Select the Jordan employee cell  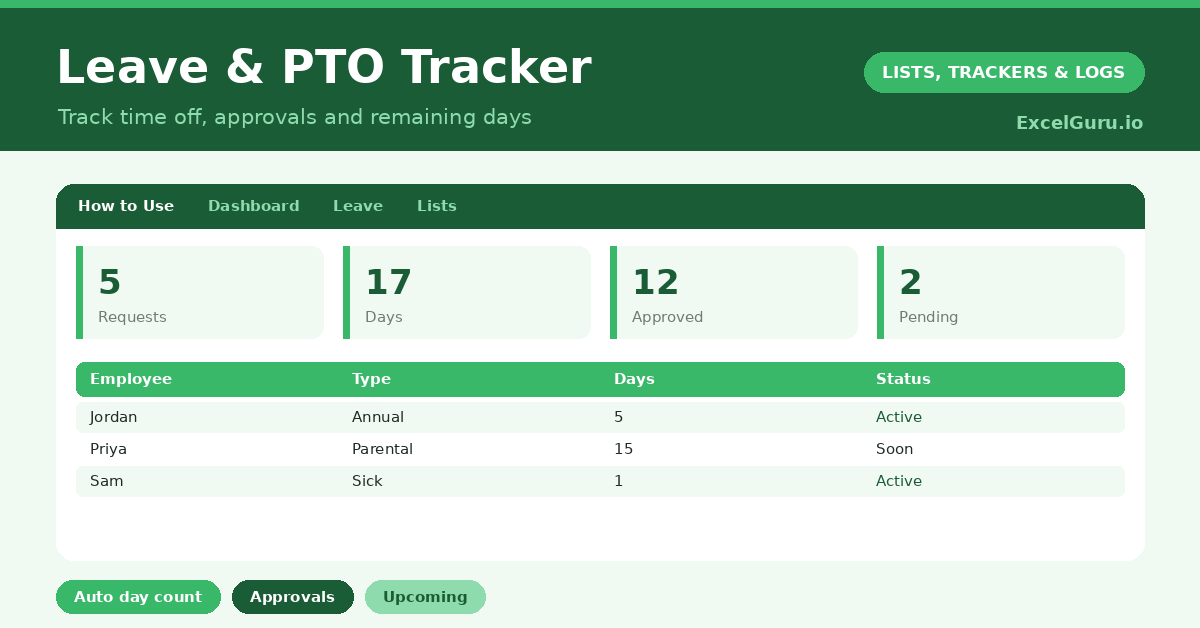[x=114, y=417]
